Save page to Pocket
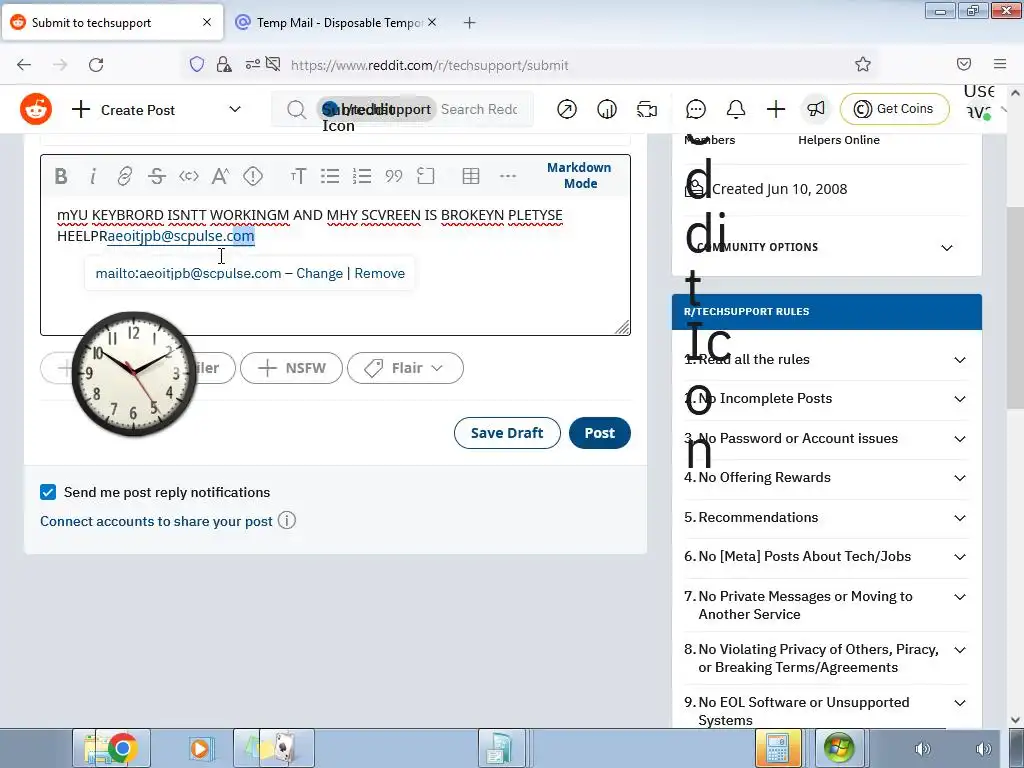 pyautogui.click(x=963, y=64)
